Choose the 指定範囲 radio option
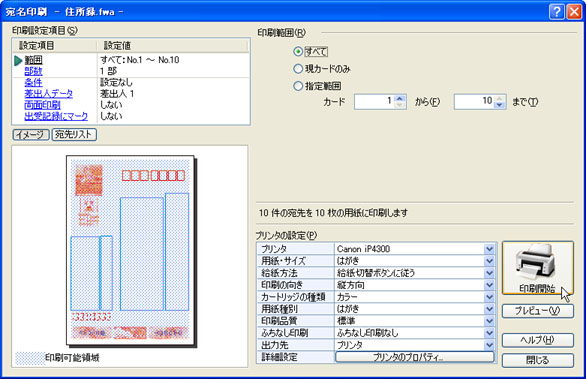 point(298,86)
